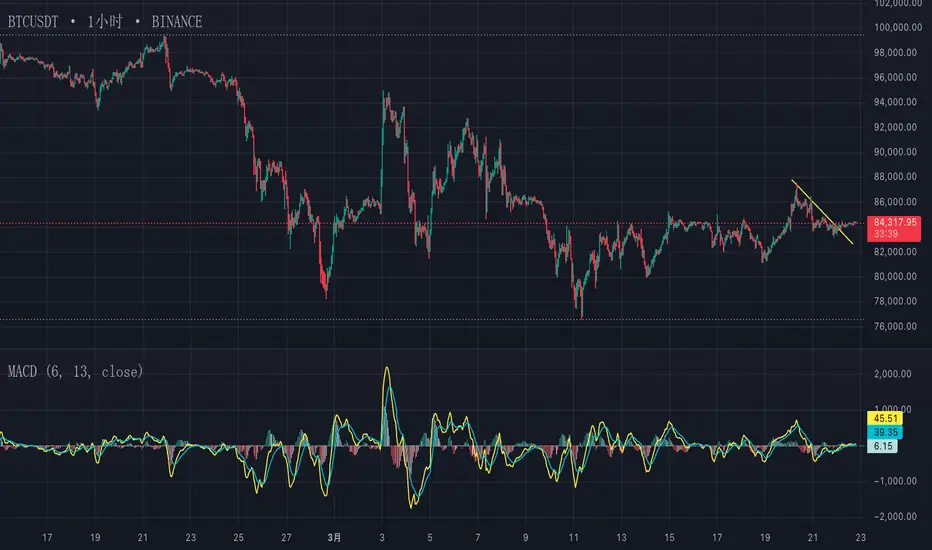Click date 17 at left of time axis
The height and width of the screenshot is (550, 932).
[47, 538]
